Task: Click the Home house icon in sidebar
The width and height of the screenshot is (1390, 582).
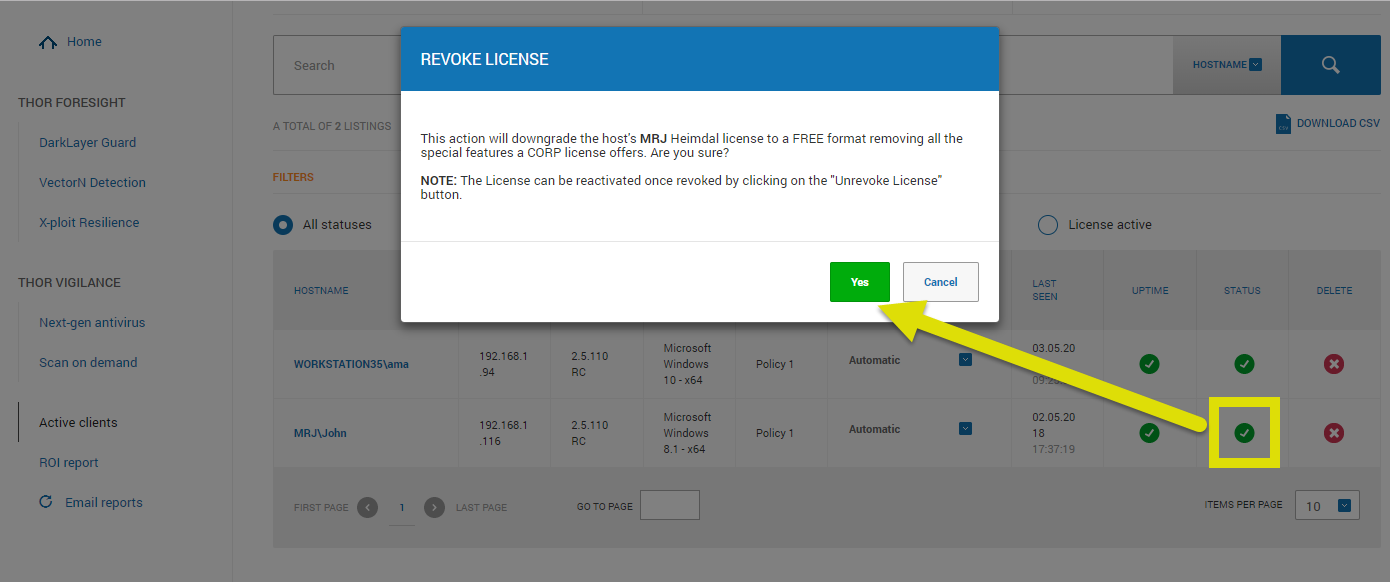Action: [x=47, y=42]
